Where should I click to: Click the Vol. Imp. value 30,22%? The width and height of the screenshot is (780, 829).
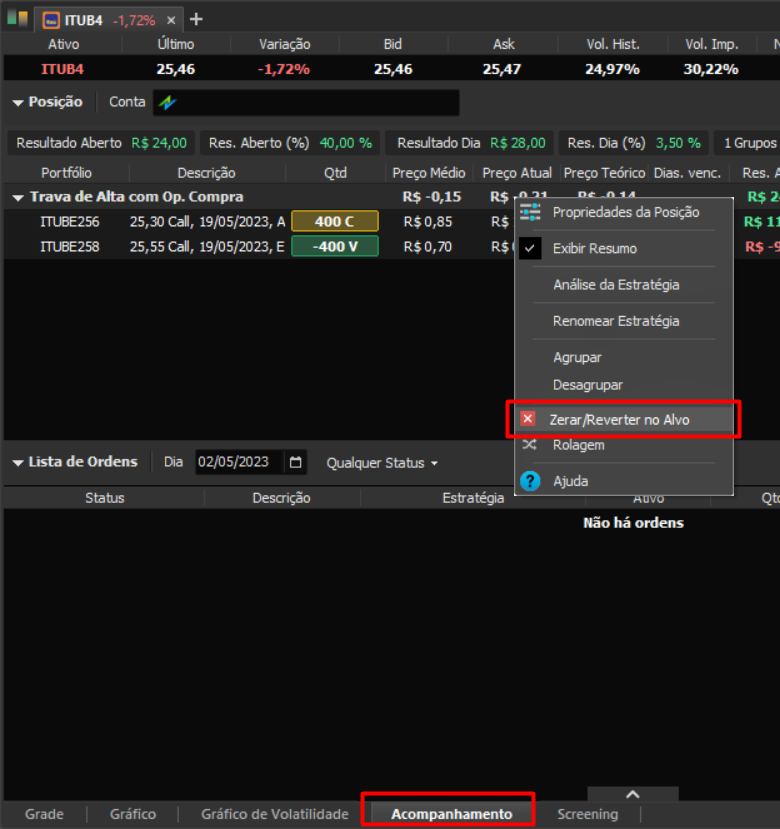(x=711, y=69)
